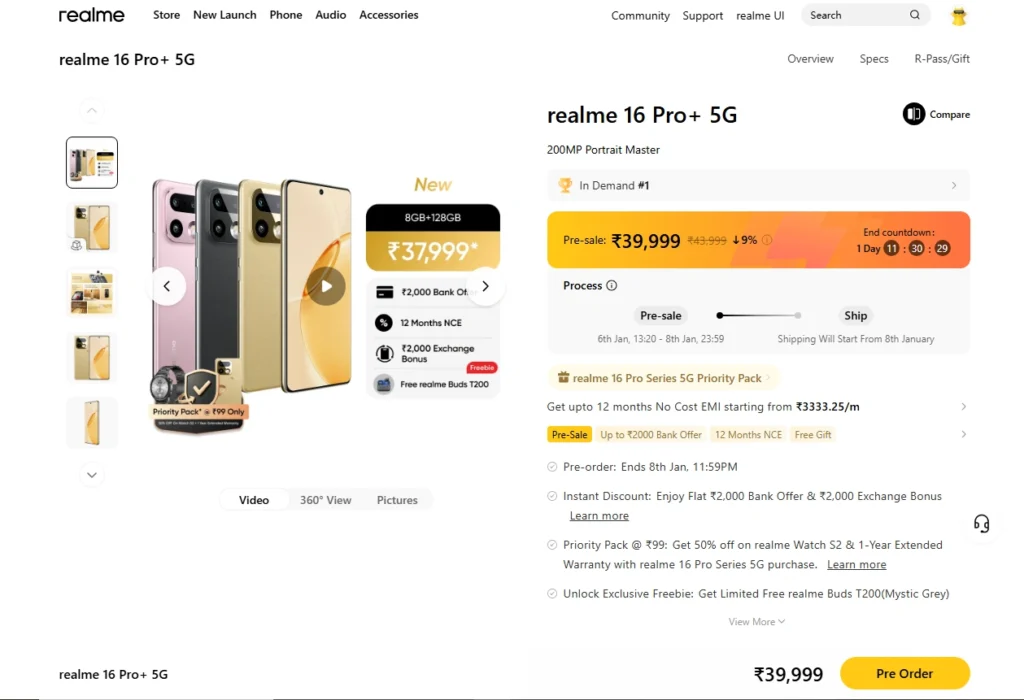The height and width of the screenshot is (700, 1024).
Task: Click the search magnifier icon
Action: (915, 15)
